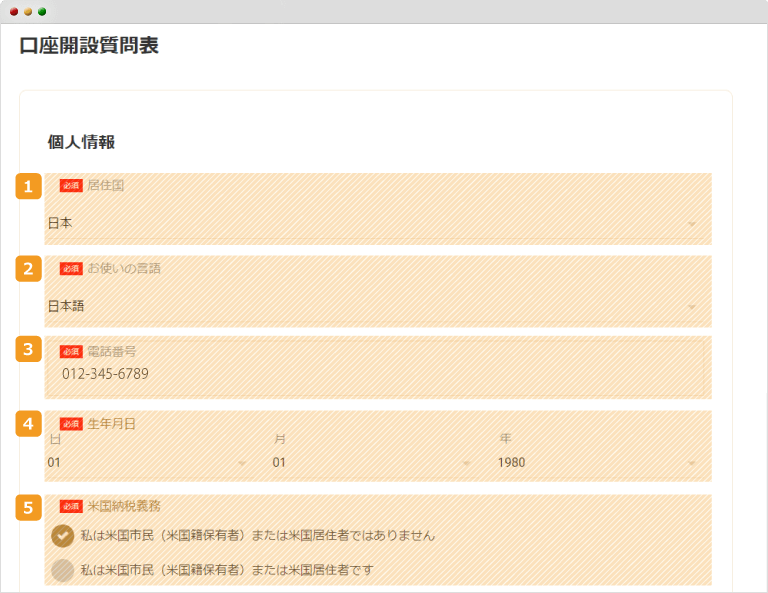768x593 pixels.
Task: Click the red close window button
Action: tap(14, 11)
